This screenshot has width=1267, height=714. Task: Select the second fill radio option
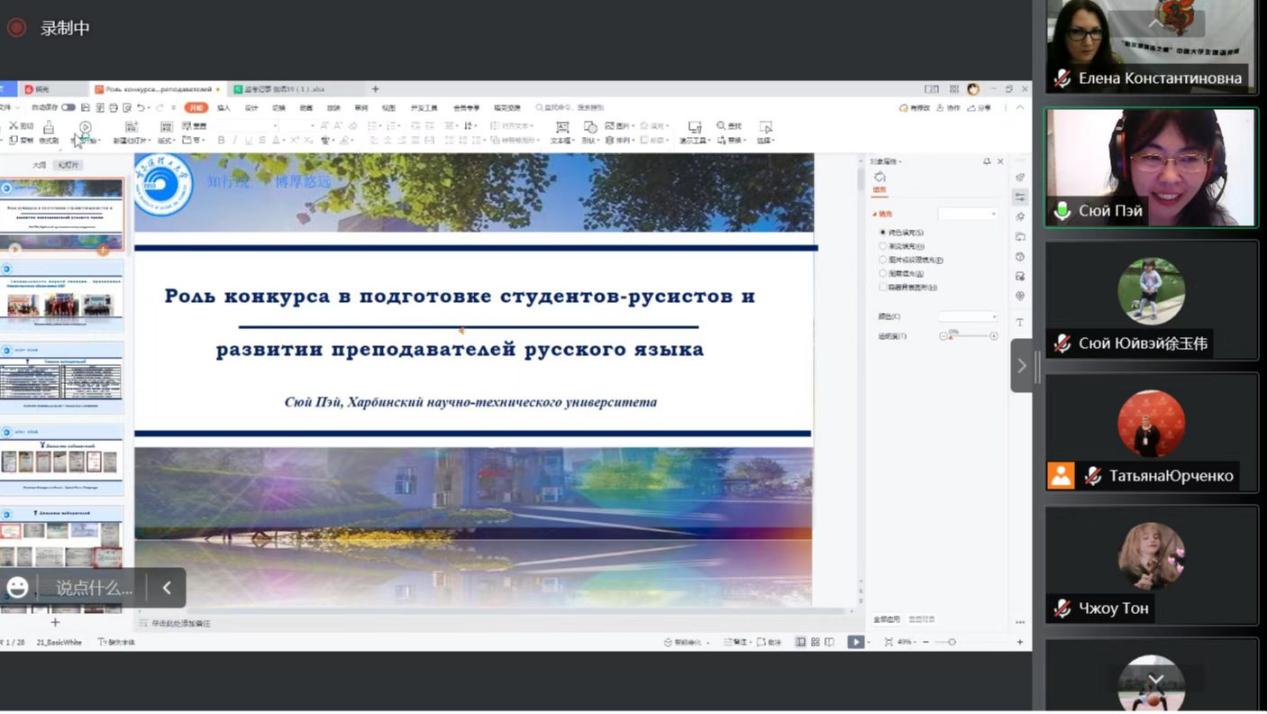click(882, 246)
